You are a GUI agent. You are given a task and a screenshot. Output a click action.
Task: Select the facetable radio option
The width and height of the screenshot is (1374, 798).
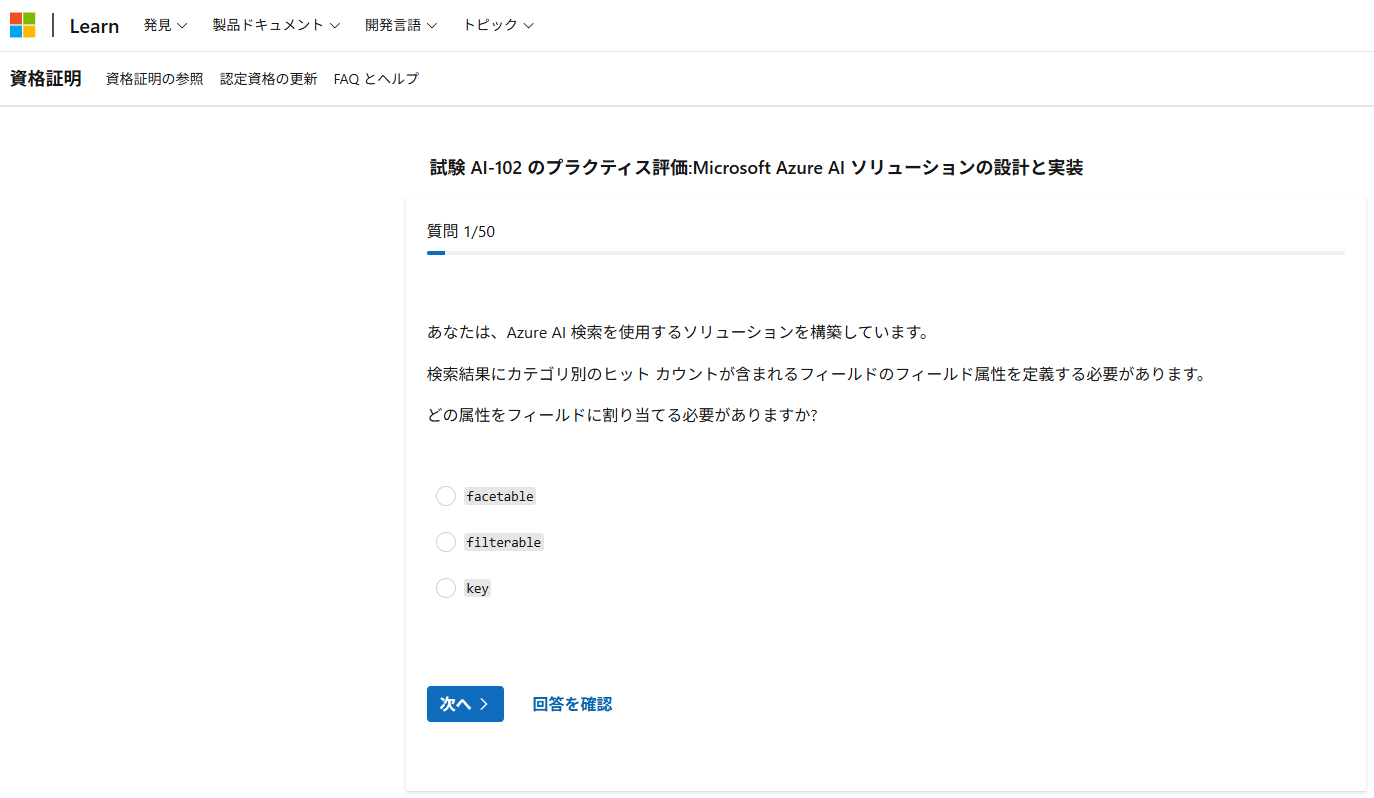(x=446, y=496)
